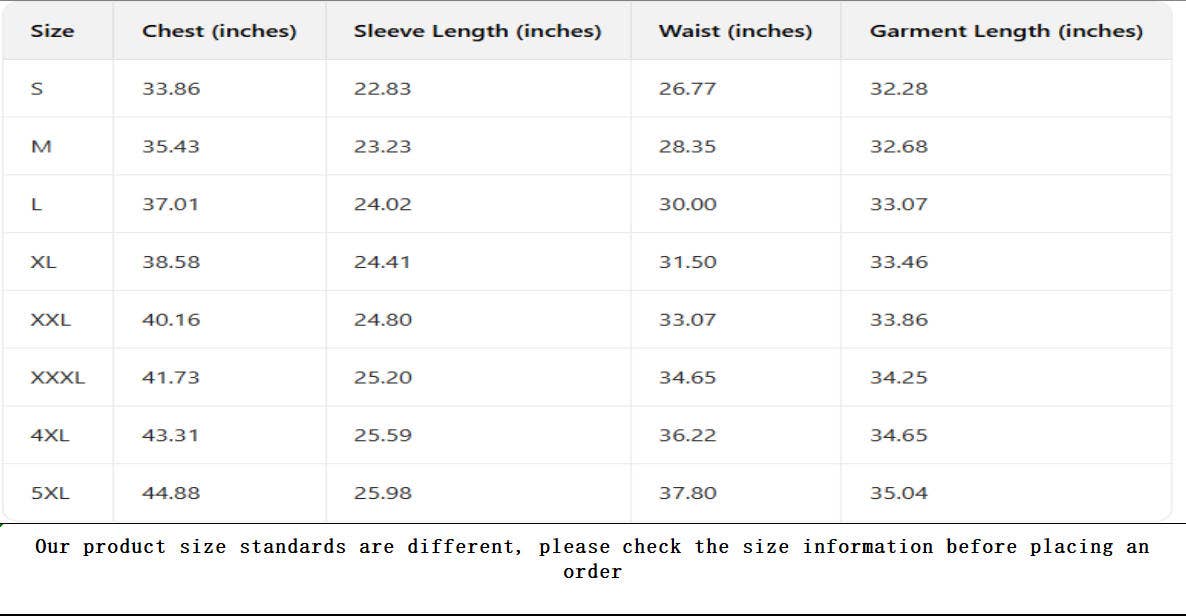The image size is (1186, 616).
Task: Click sleeve length value 24.02 for size L
Action: click(382, 205)
